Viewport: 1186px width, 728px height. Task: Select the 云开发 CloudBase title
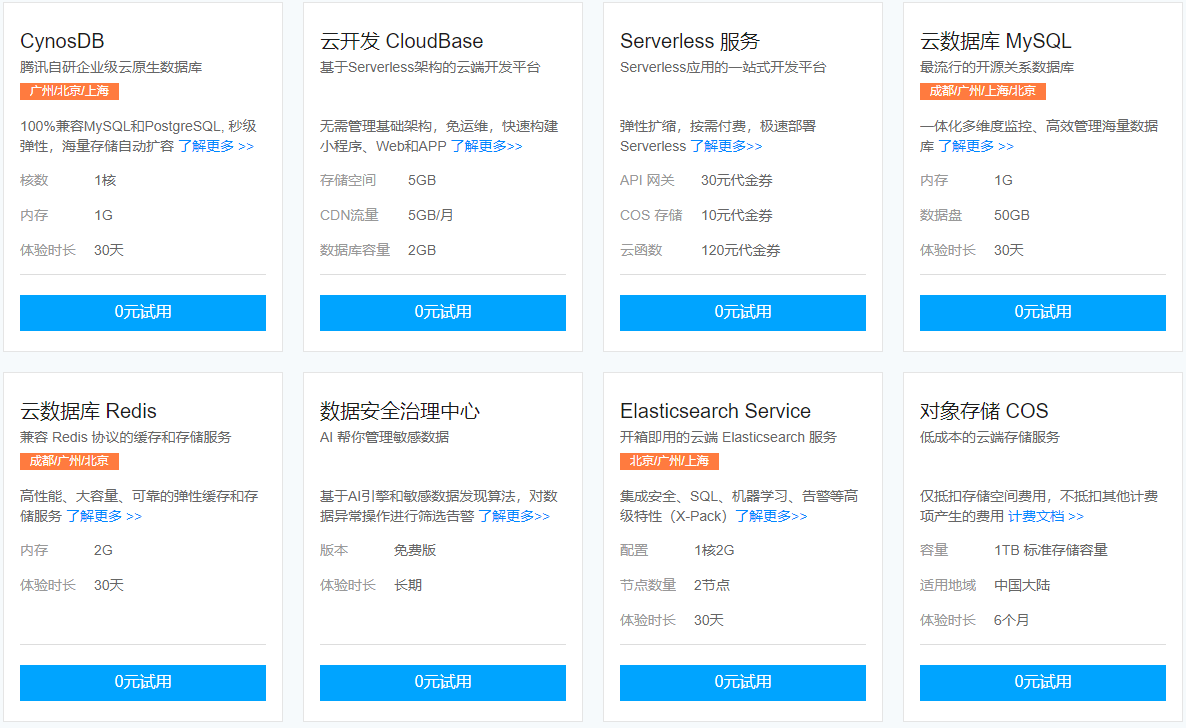point(402,41)
